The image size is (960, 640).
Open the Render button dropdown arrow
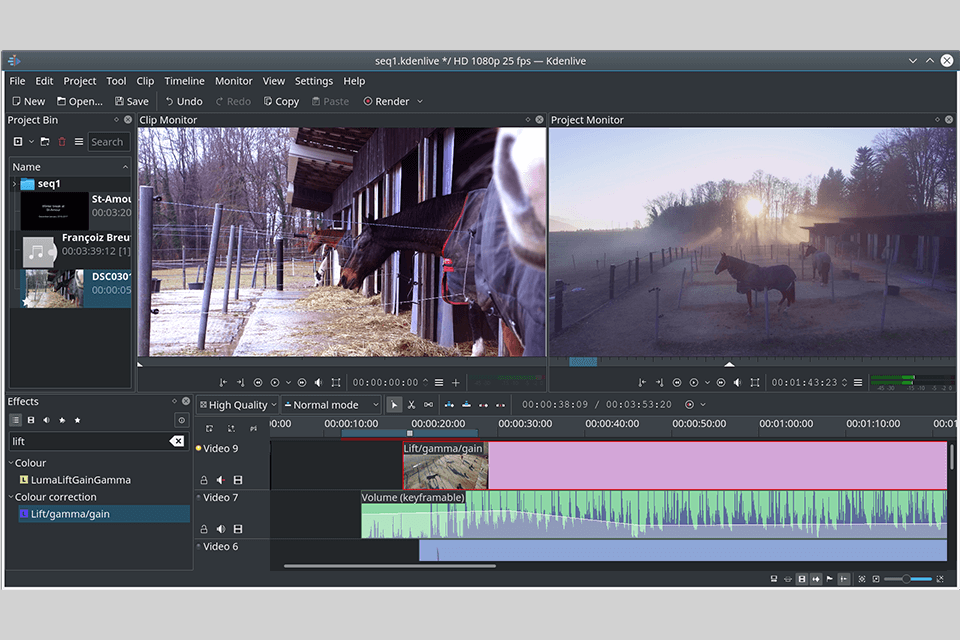coord(420,102)
